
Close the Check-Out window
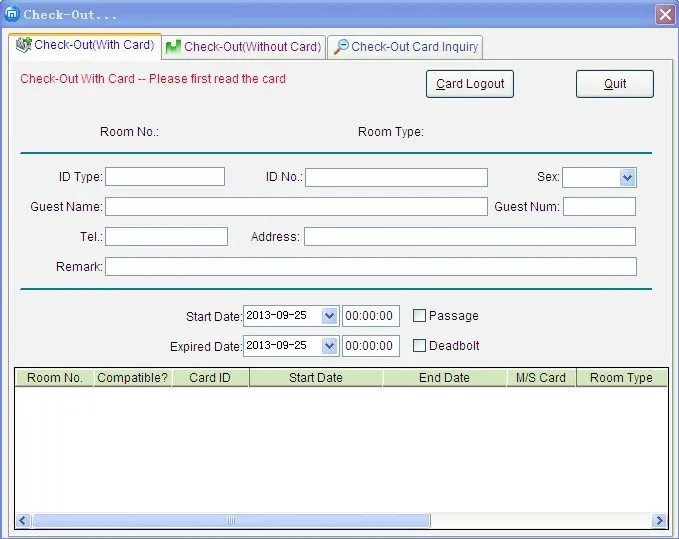pyautogui.click(x=665, y=15)
